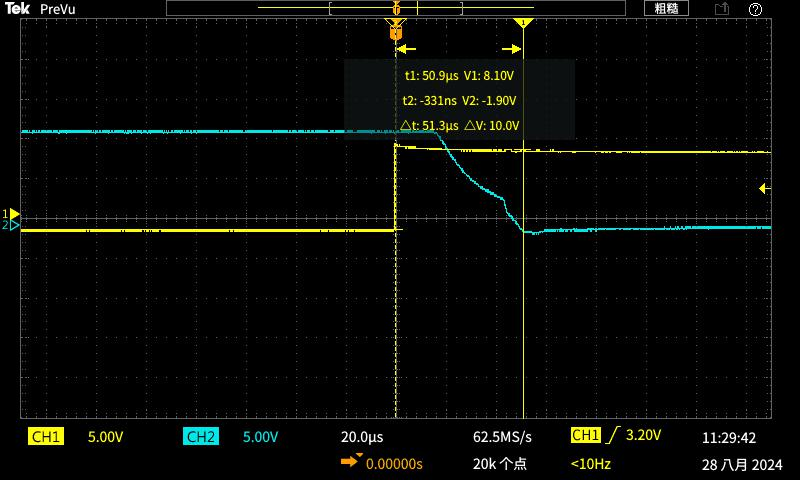Click the waveform record overview bar at top
Viewport: 800px width, 480px height.
[396, 8]
